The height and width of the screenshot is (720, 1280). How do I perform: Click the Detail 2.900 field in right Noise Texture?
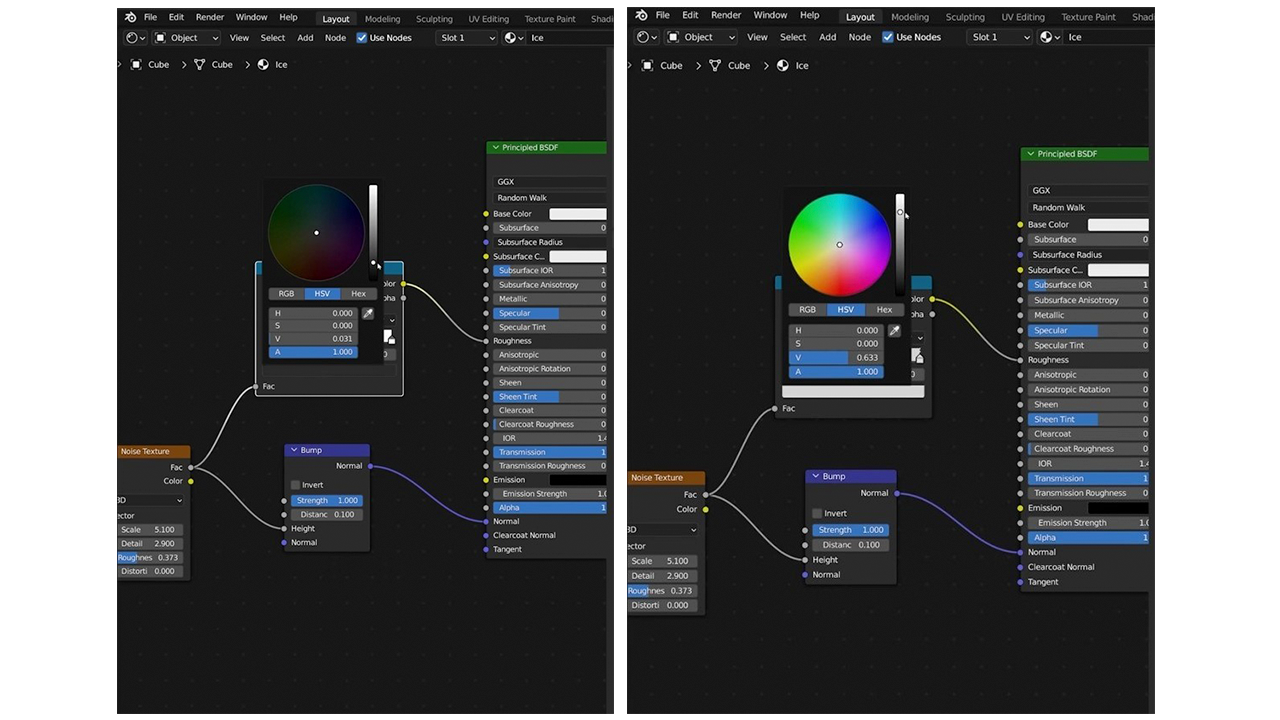(662, 576)
